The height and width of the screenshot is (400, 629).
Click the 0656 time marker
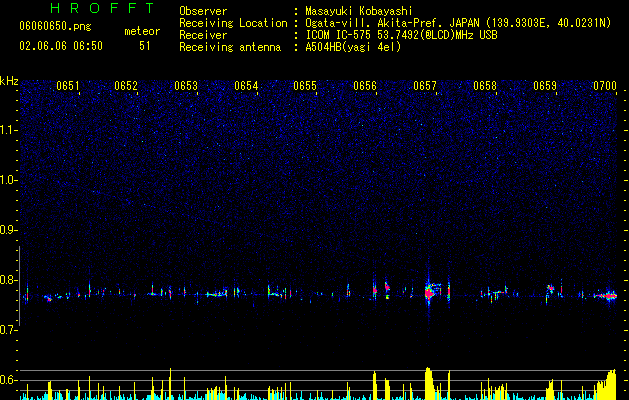pyautogui.click(x=365, y=86)
